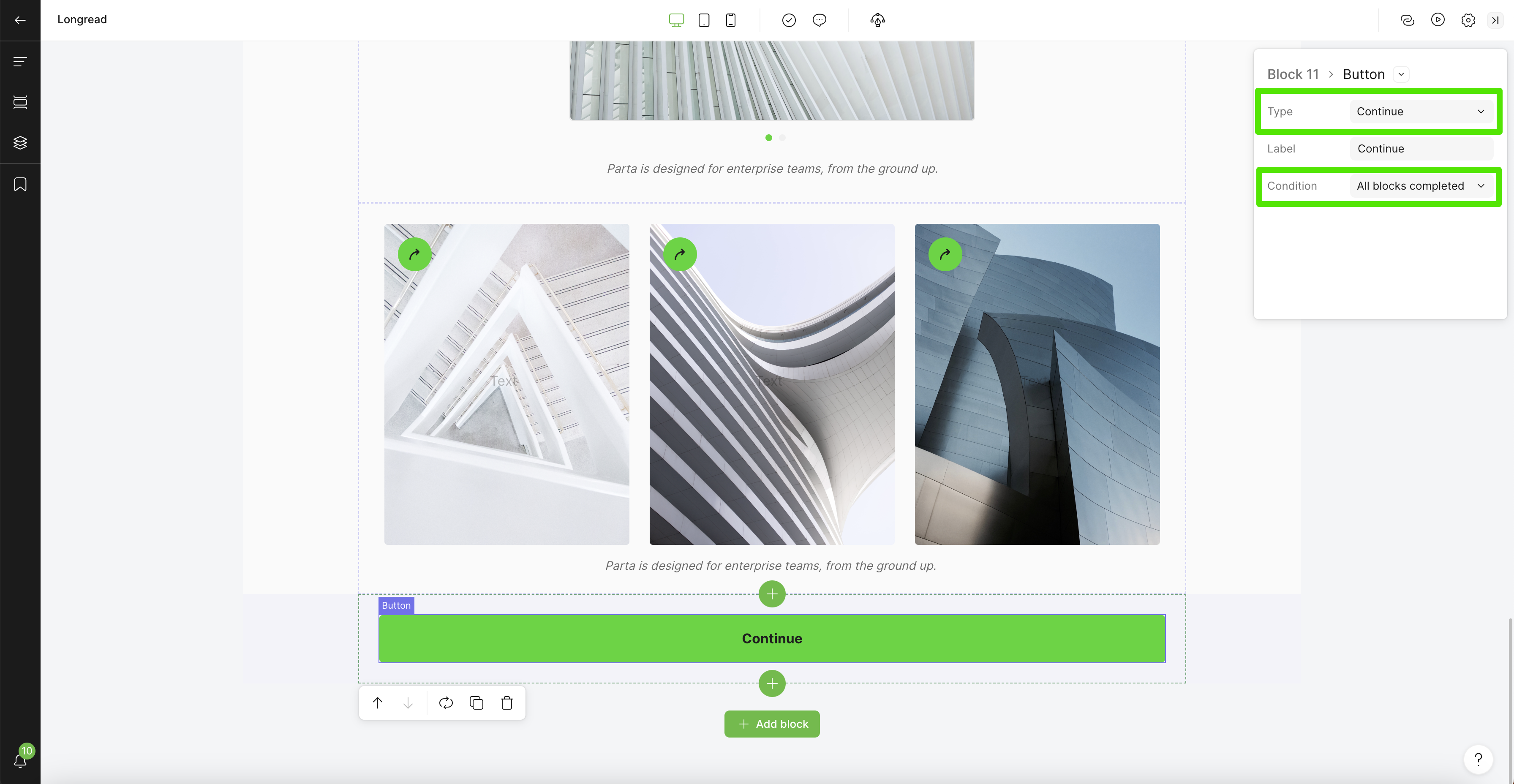Click the Add block button
The width and height of the screenshot is (1514, 784).
tap(772, 724)
